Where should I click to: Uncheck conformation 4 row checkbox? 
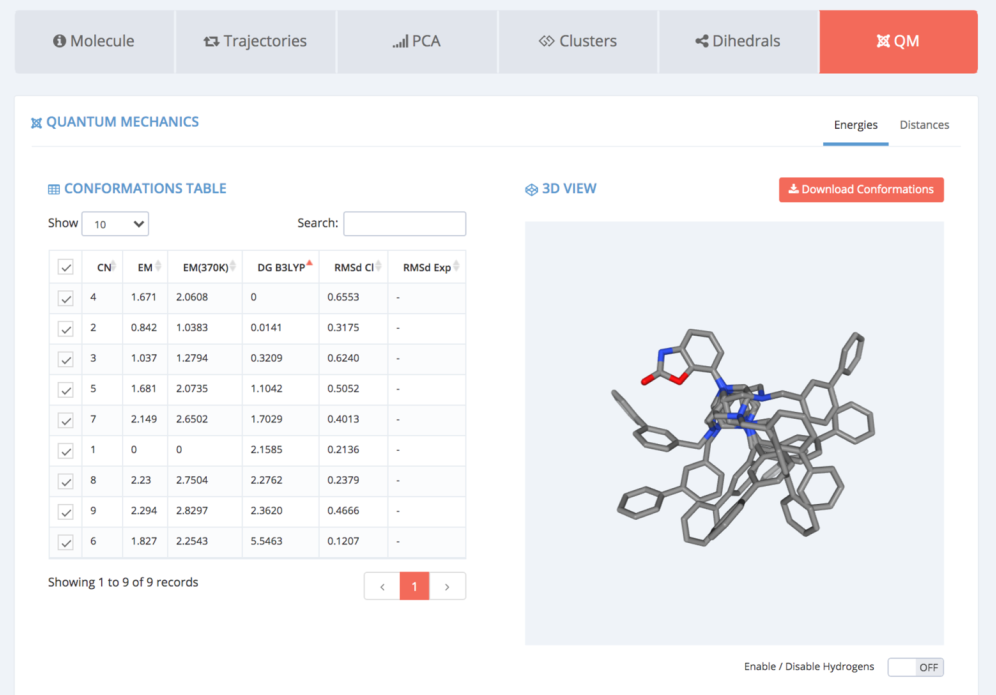click(x=66, y=298)
